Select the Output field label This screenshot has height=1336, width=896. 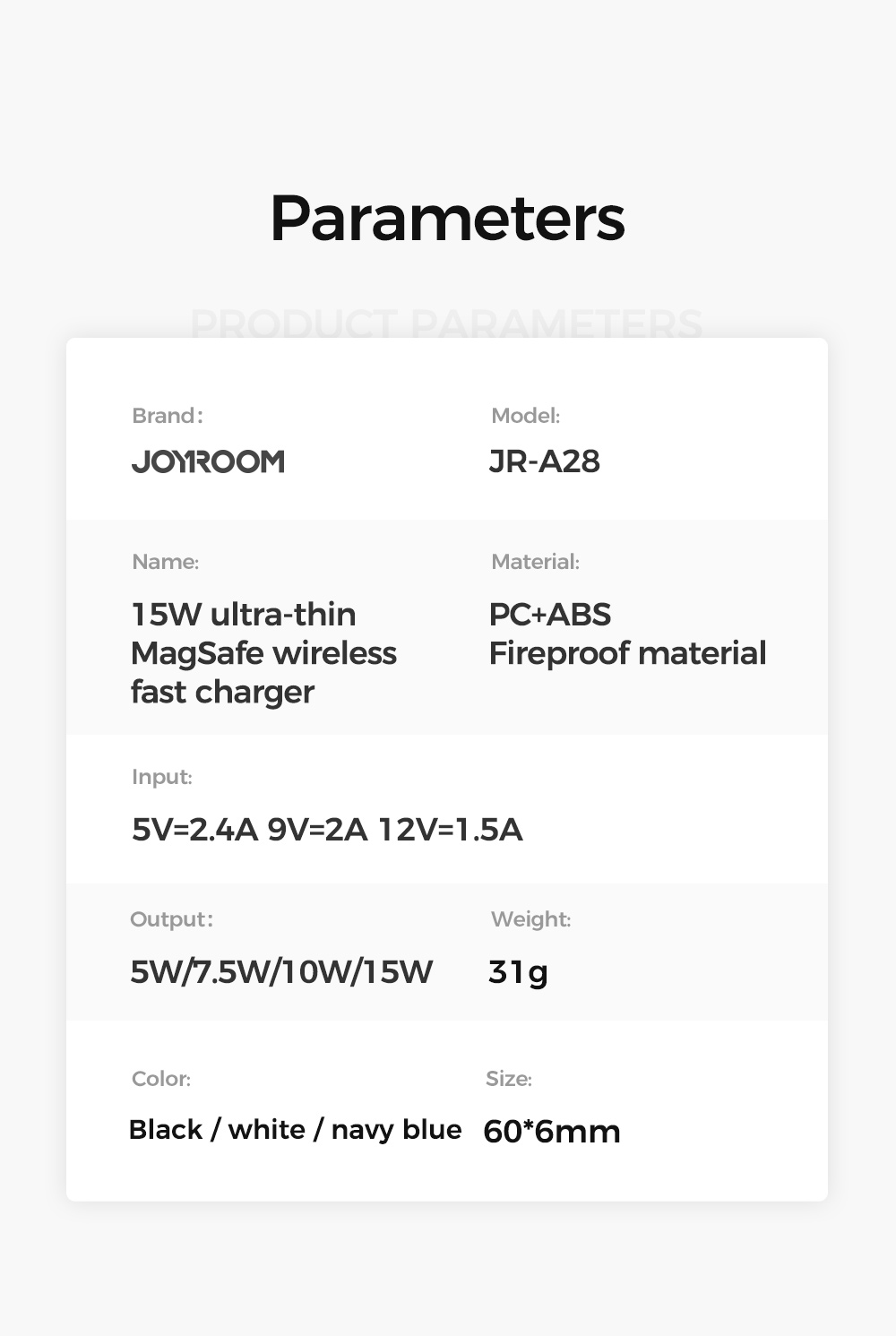171,919
